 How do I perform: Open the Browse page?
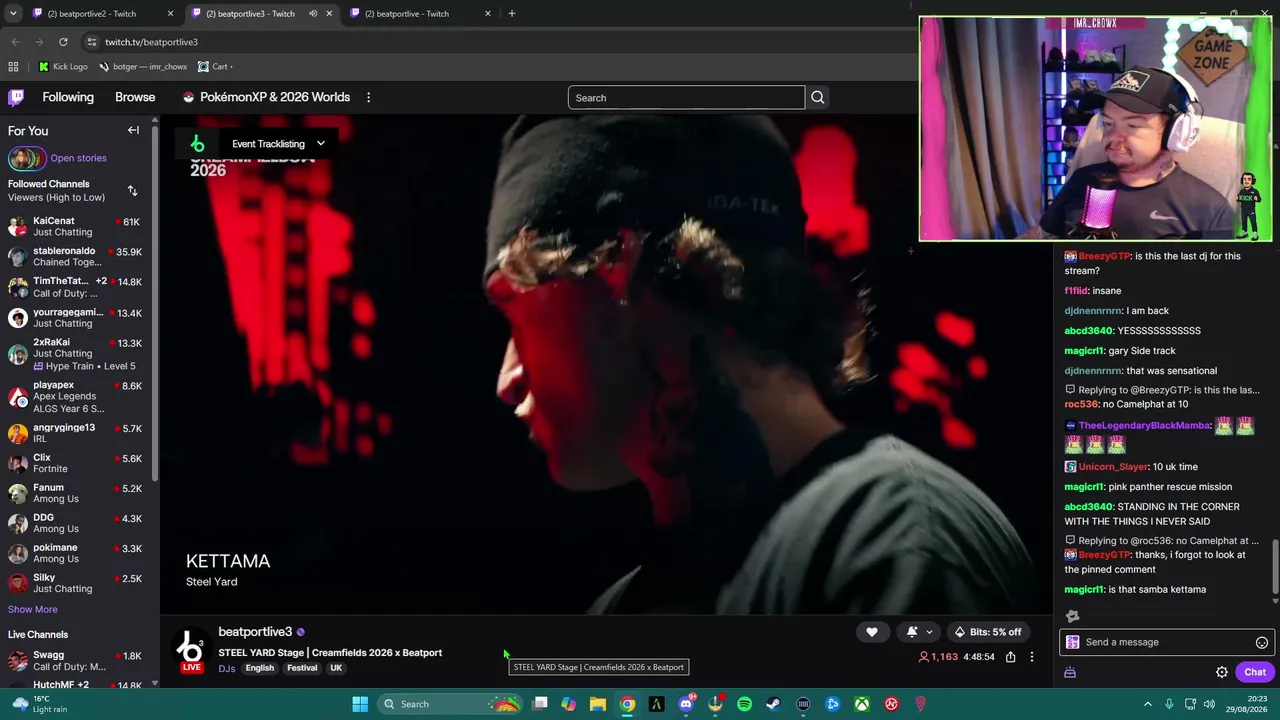135,97
